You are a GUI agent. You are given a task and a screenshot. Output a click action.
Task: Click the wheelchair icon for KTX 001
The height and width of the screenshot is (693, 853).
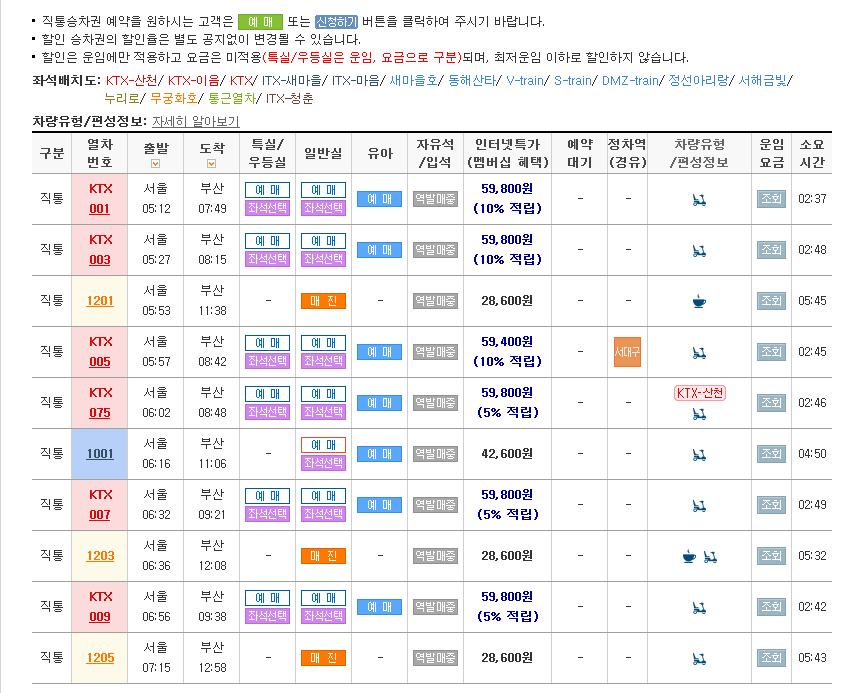tap(699, 200)
